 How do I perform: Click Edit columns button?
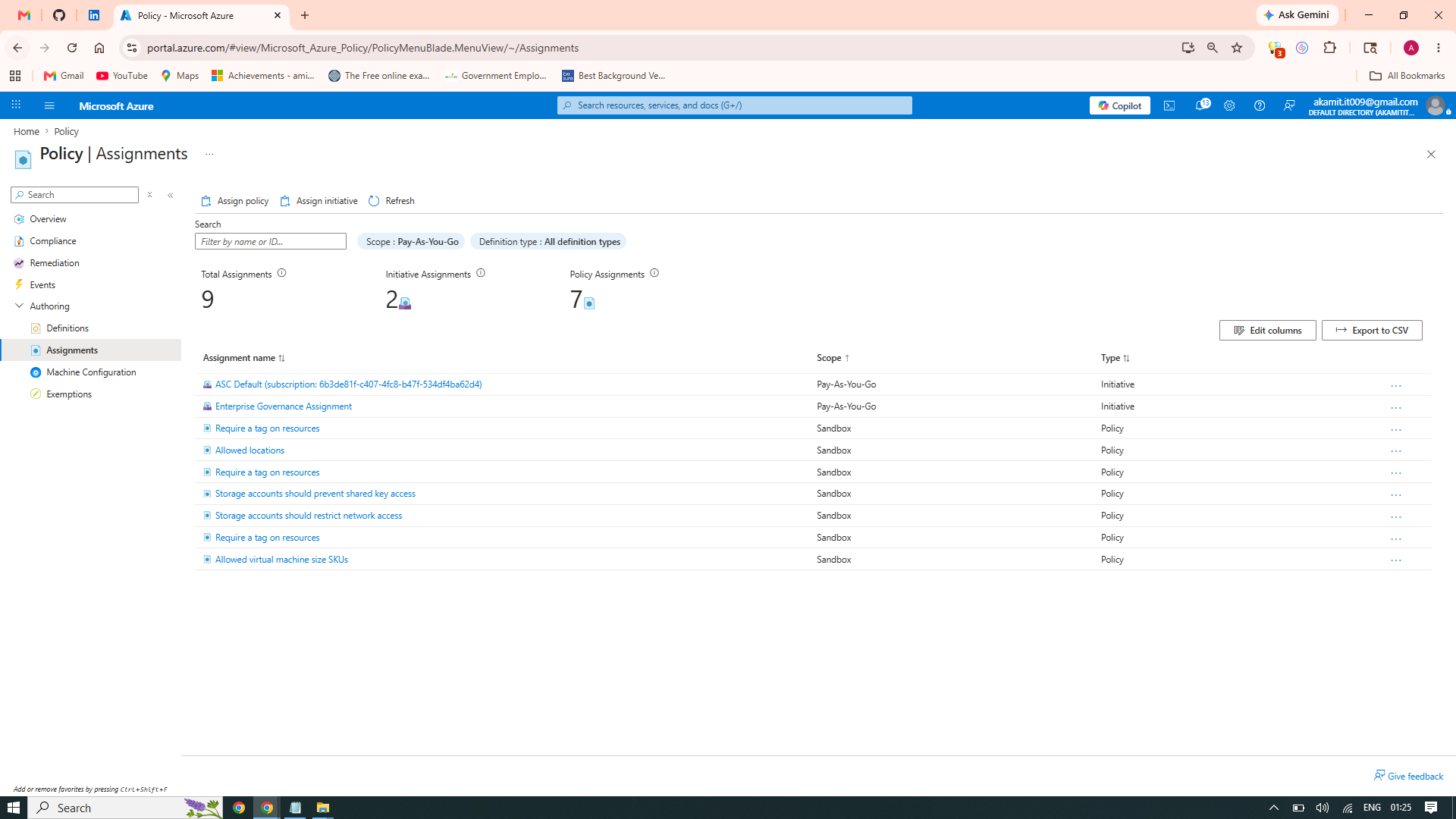1267,331
